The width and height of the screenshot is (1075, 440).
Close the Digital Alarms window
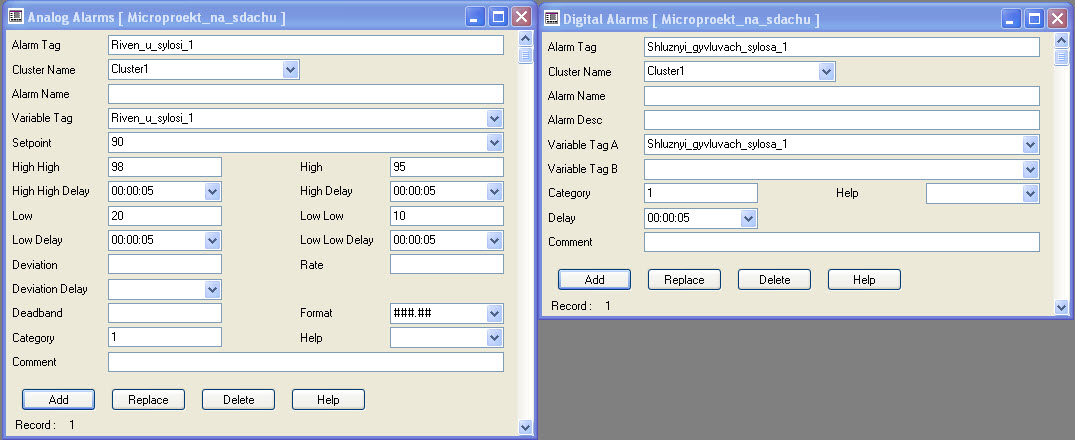click(x=1058, y=19)
